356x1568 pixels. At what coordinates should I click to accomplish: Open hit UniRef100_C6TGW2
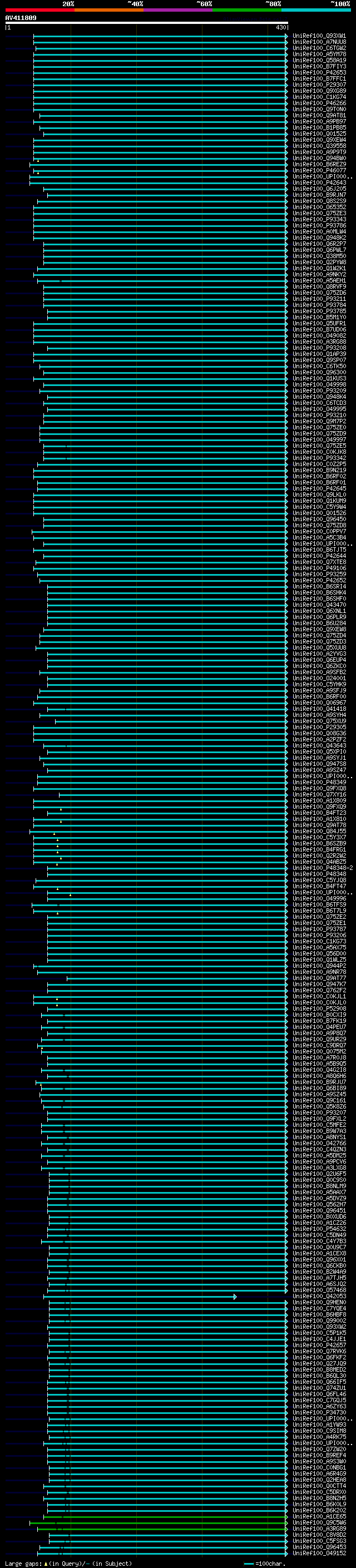(319, 48)
